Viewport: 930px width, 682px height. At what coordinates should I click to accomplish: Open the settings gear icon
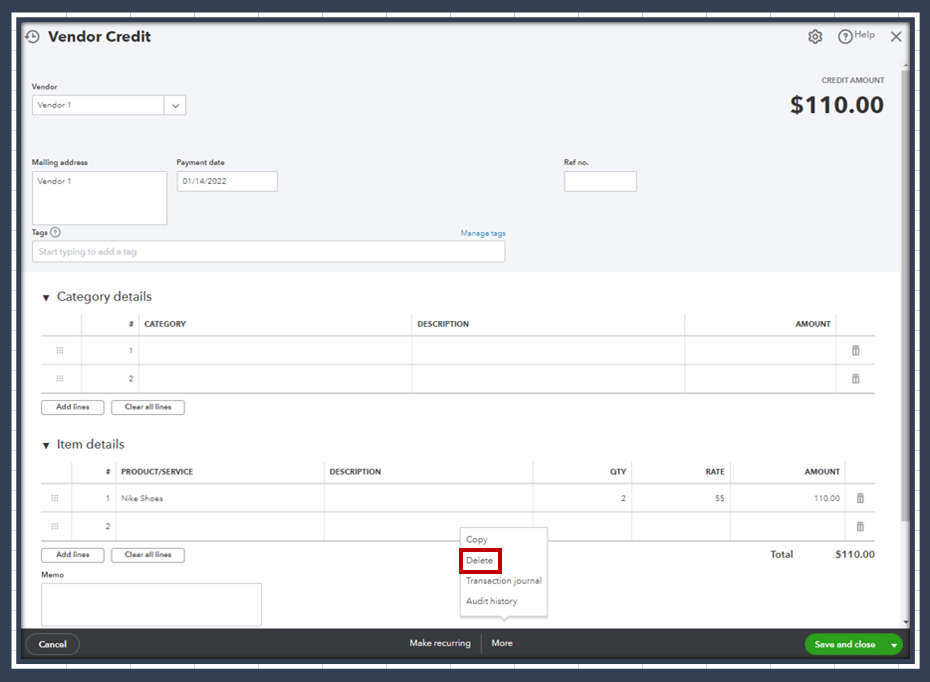coord(815,36)
